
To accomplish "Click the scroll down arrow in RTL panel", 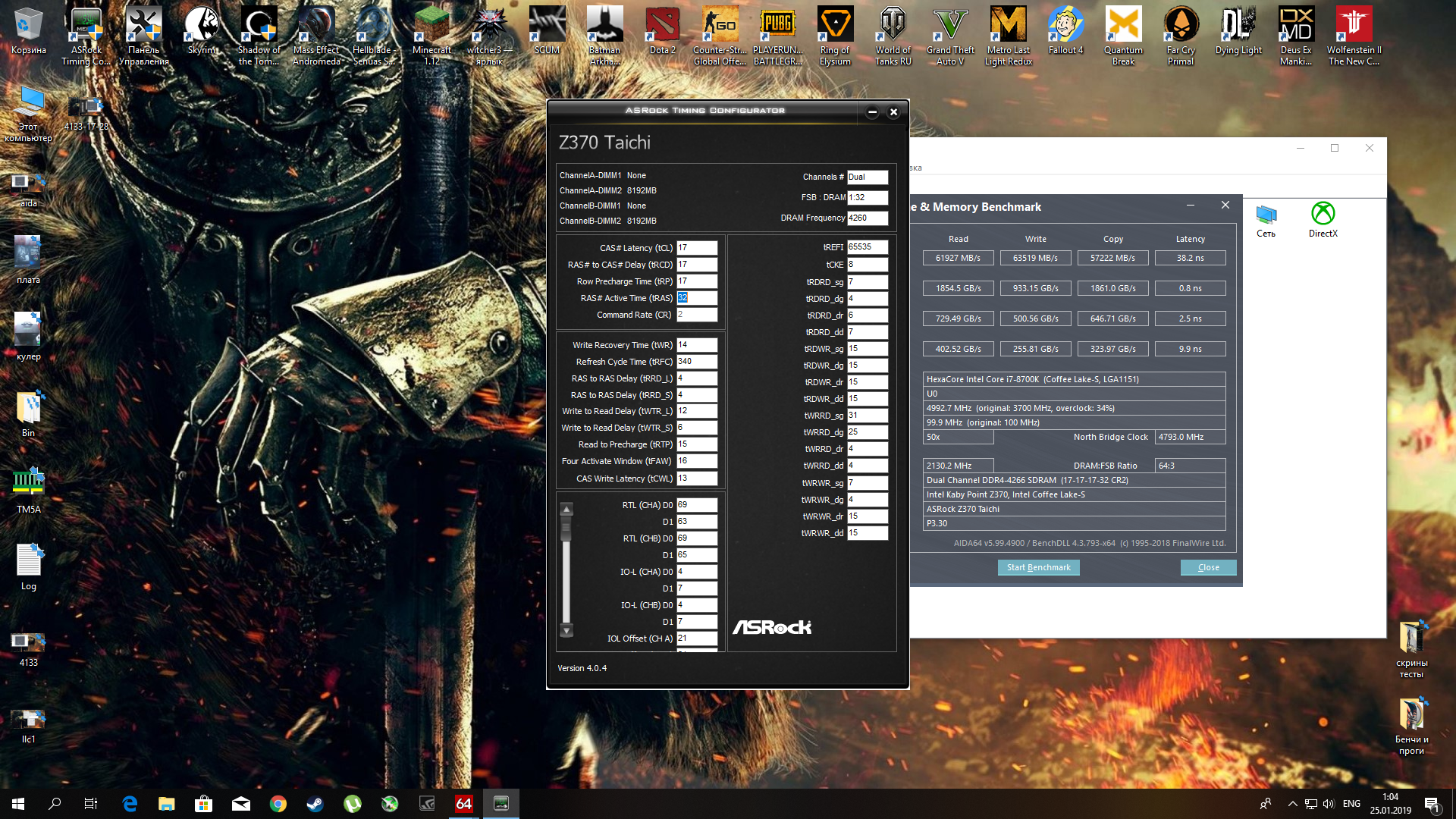I will [x=566, y=630].
